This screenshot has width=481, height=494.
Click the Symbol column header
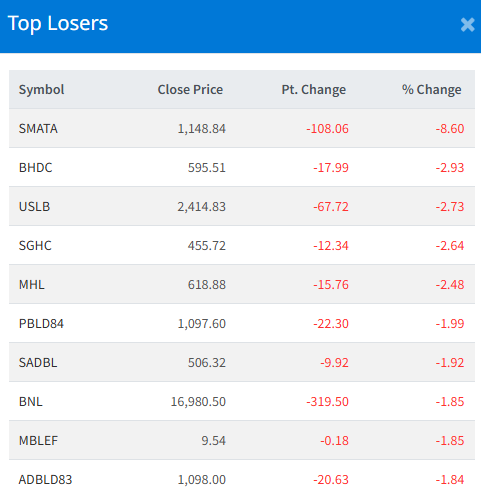pos(41,90)
